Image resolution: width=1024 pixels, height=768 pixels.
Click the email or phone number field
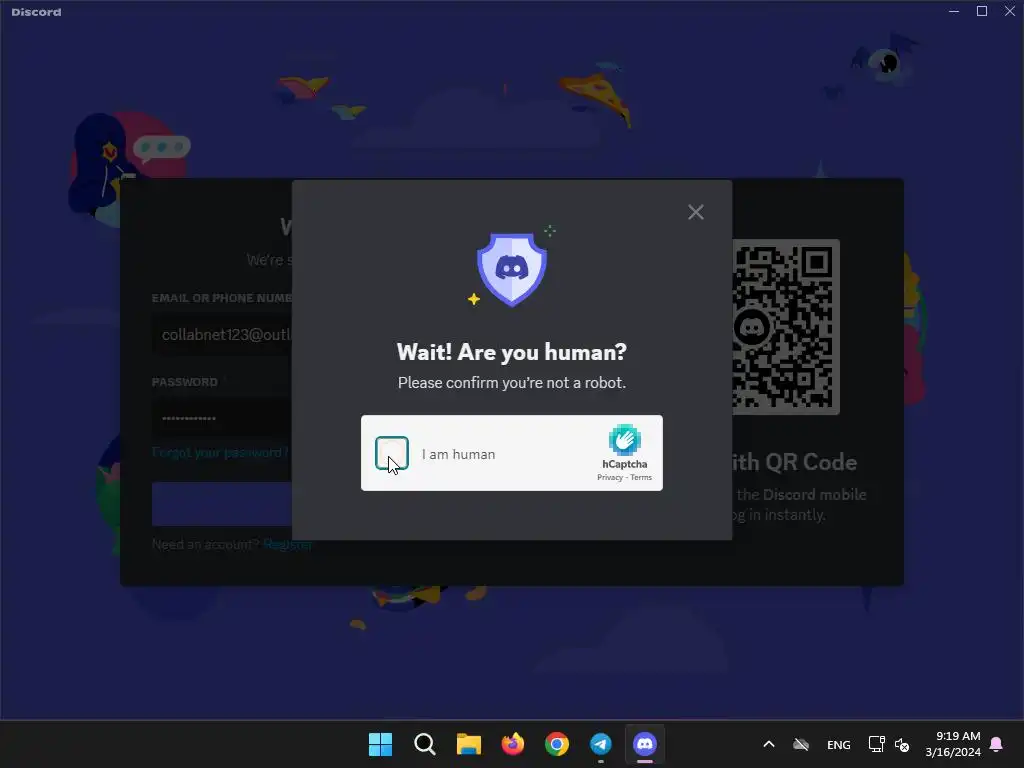(x=222, y=334)
